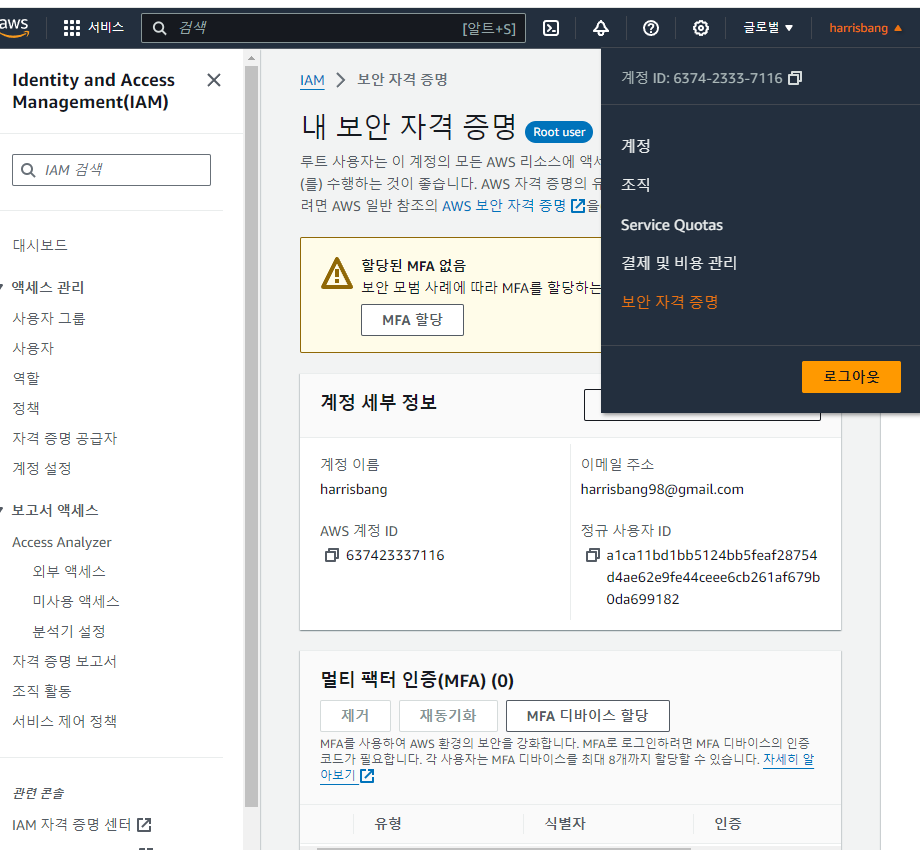Click the disabled 제거 button
The width and height of the screenshot is (920, 850).
click(x=356, y=716)
